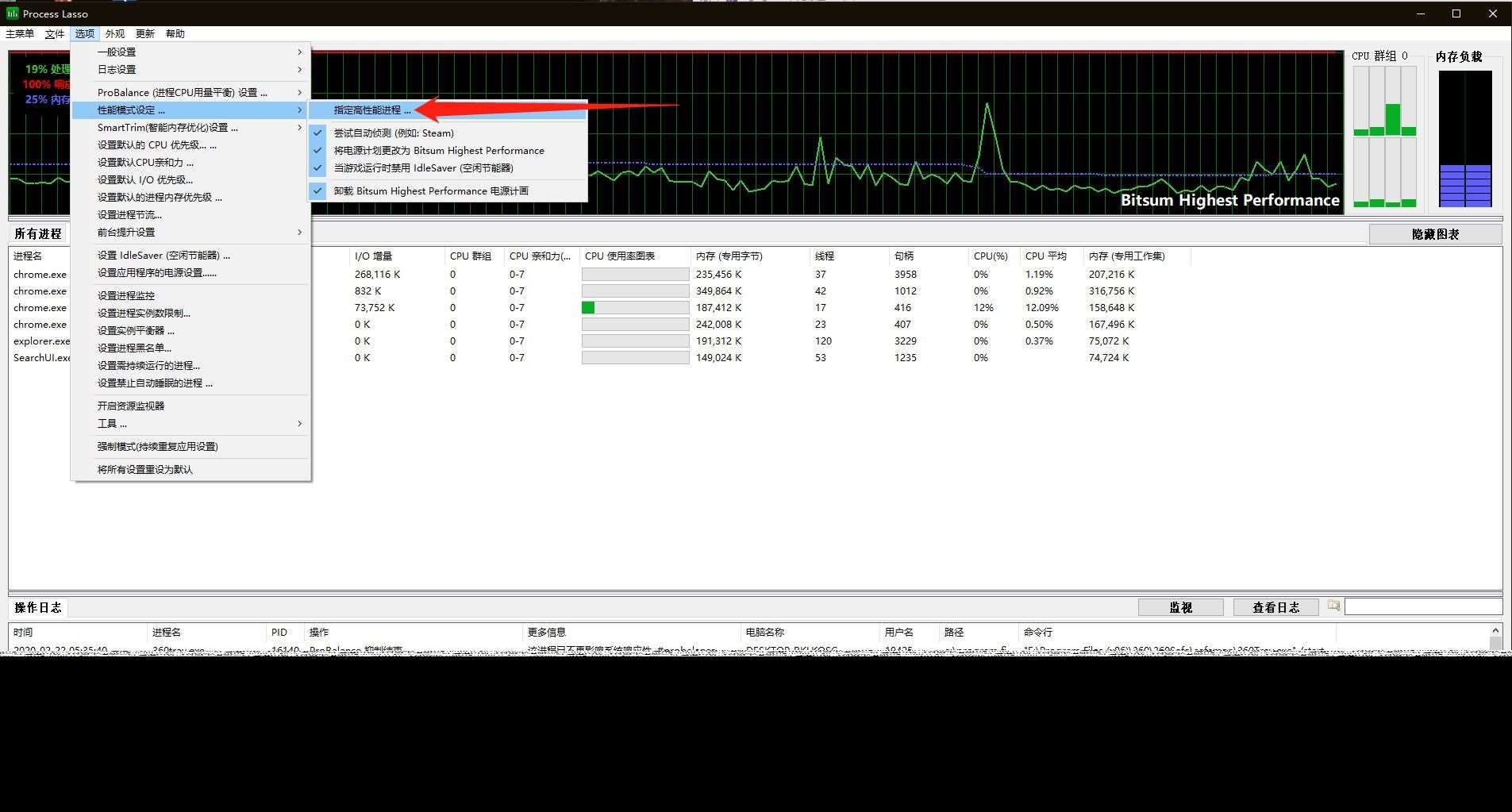Open 设置应用程序的电源设置 entry
This screenshot has height=812, width=1512.
click(x=190, y=272)
